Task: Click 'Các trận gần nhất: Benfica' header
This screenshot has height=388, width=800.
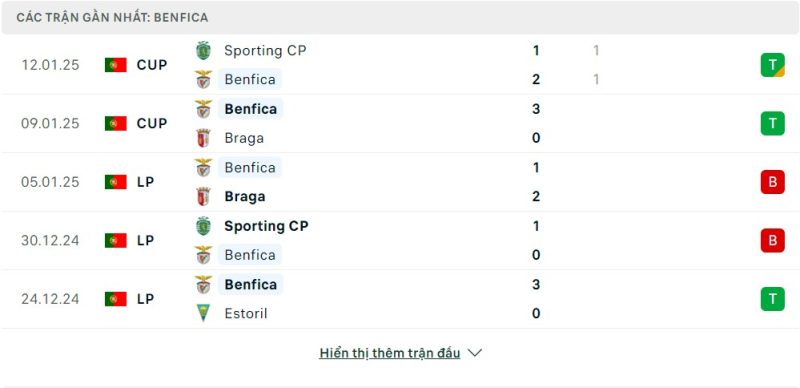Action: (112, 17)
